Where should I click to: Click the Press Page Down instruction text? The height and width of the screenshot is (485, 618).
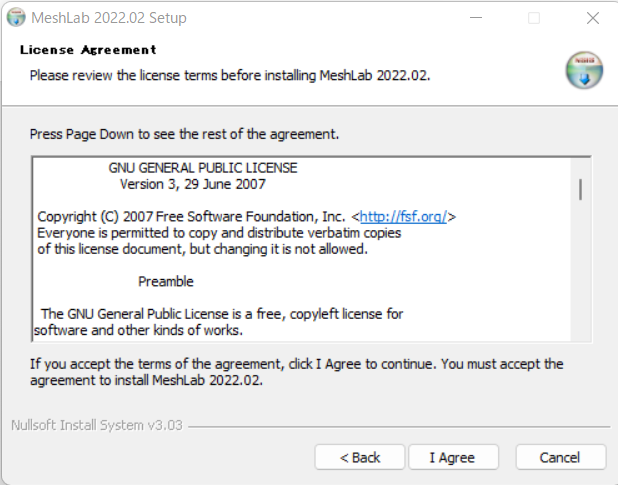[184, 134]
